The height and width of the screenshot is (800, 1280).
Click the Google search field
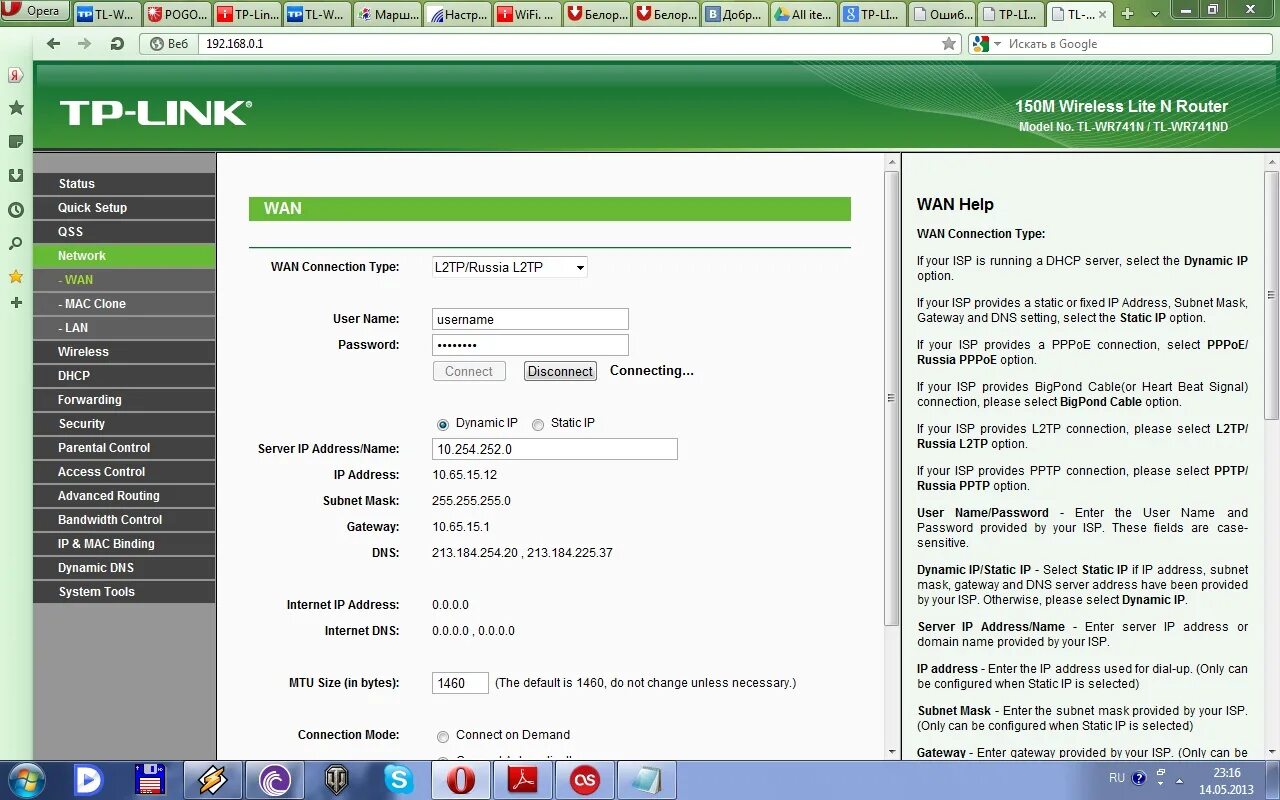tap(1135, 44)
